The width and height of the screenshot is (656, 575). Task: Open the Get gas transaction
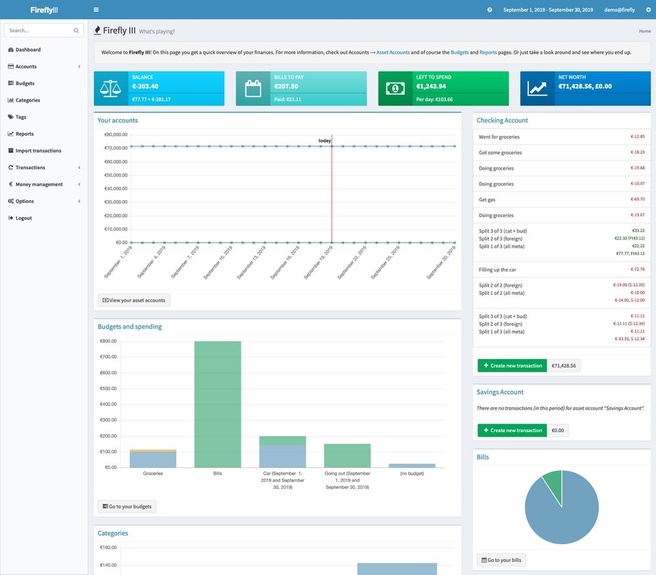(487, 200)
